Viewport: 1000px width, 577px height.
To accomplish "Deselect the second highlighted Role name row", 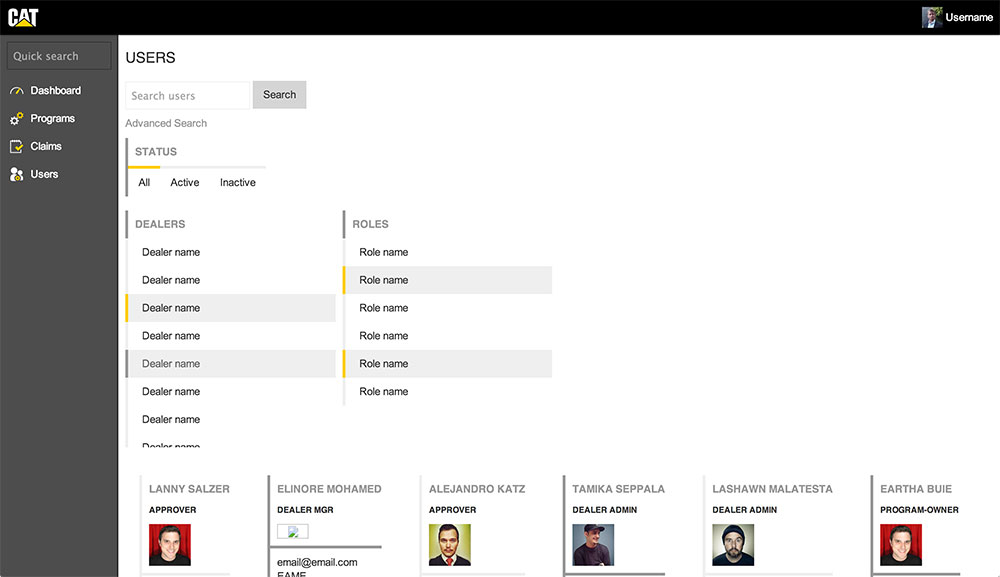I will point(448,280).
